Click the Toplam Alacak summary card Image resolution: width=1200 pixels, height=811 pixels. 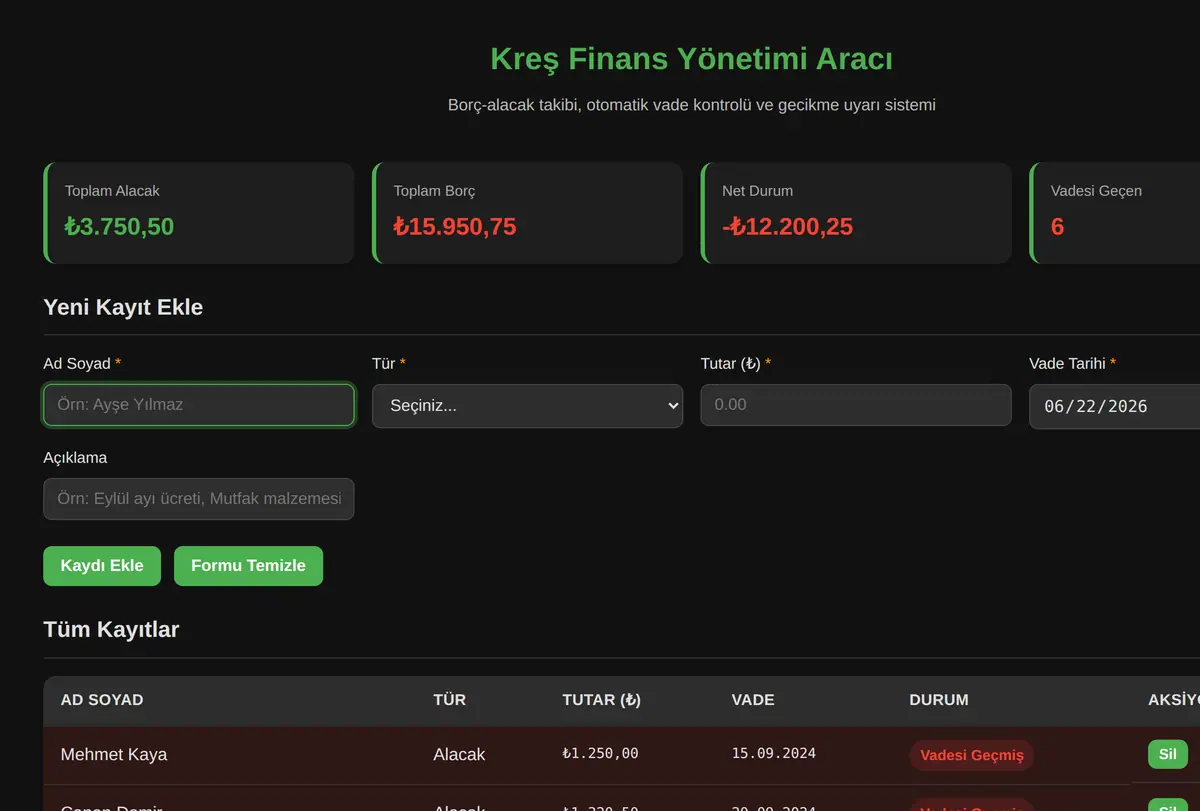199,213
